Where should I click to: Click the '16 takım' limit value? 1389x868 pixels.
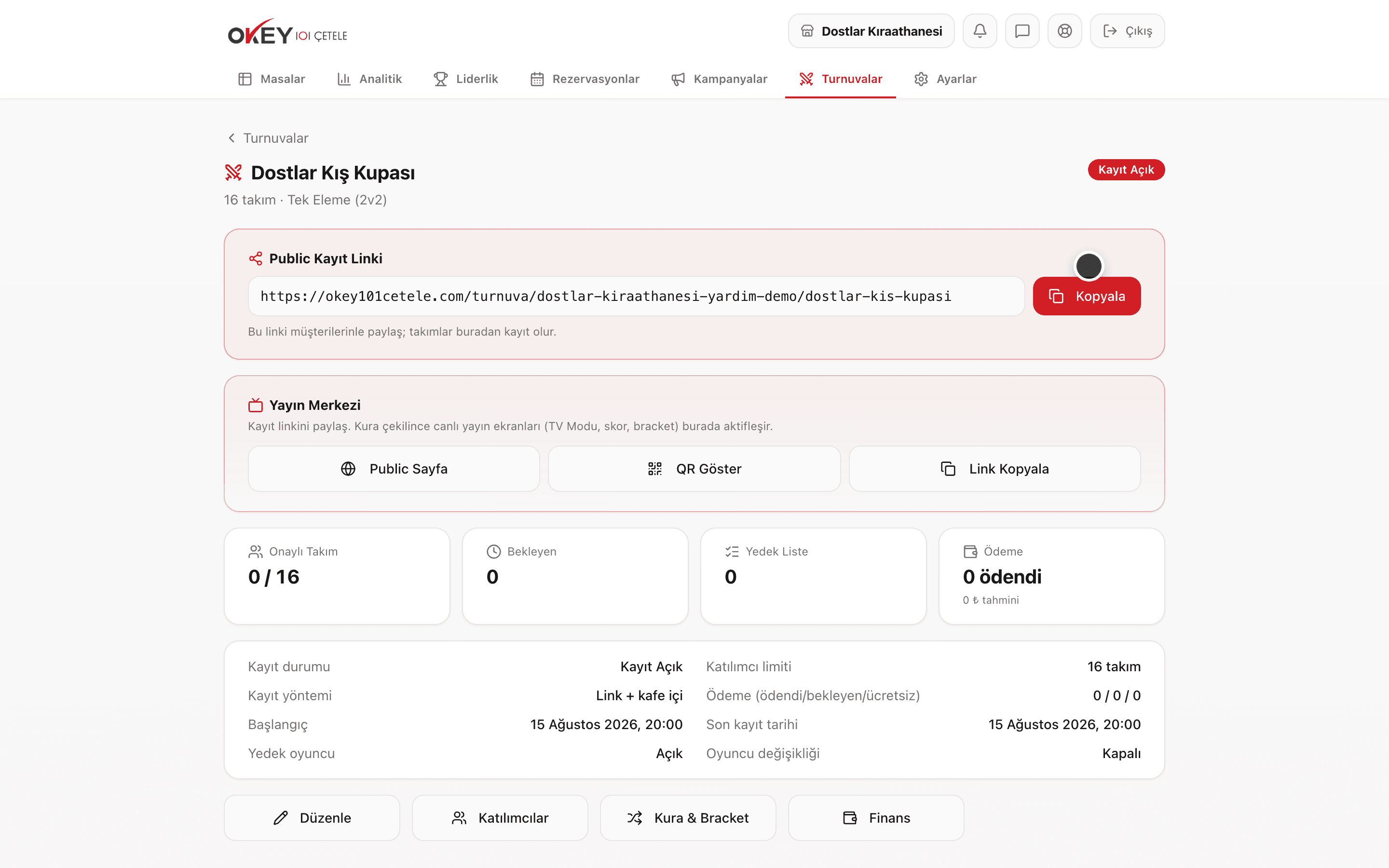point(1114,666)
